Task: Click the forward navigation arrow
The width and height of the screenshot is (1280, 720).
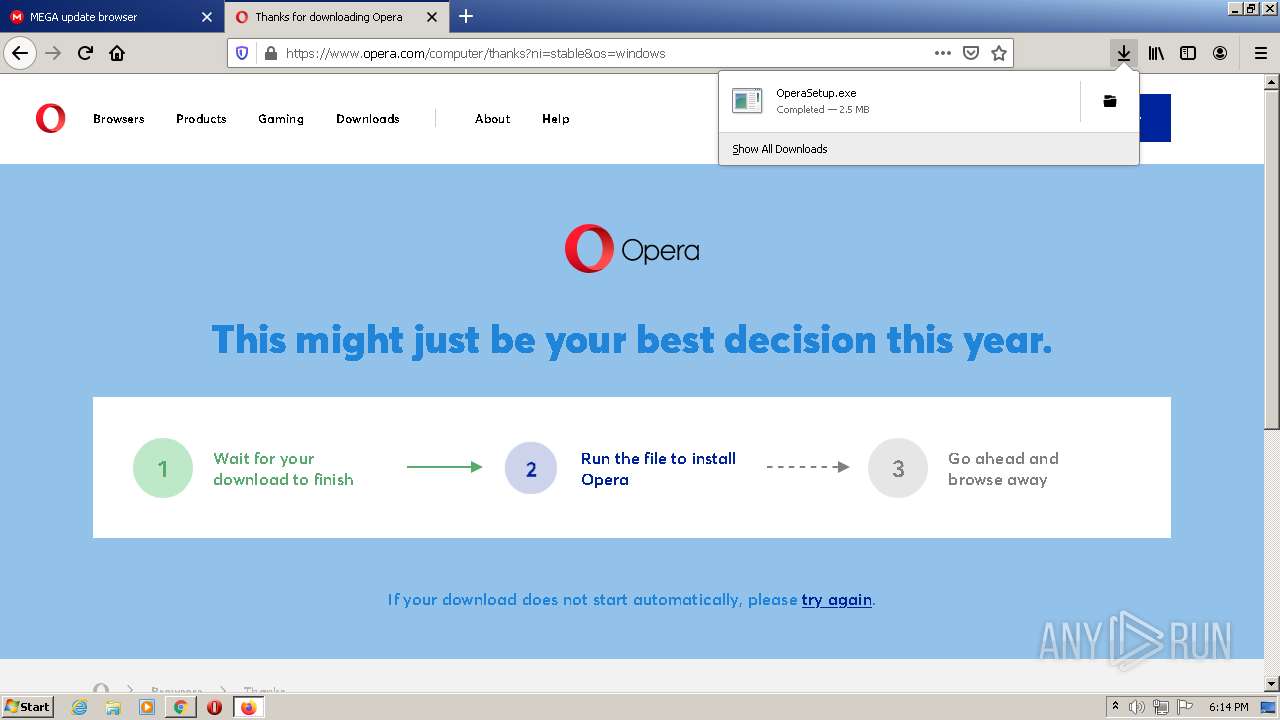Action: [x=54, y=53]
